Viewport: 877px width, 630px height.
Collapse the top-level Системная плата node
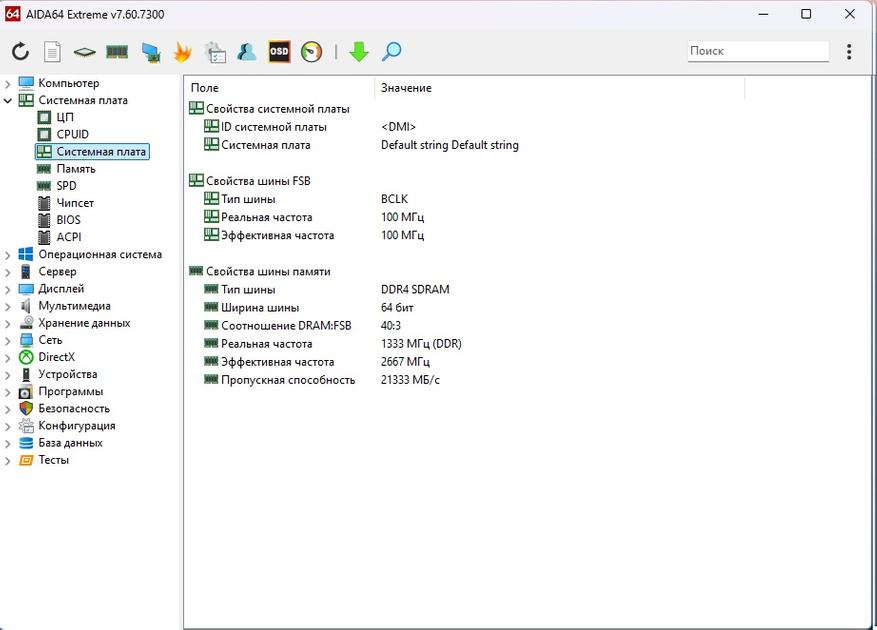[x=7, y=101]
